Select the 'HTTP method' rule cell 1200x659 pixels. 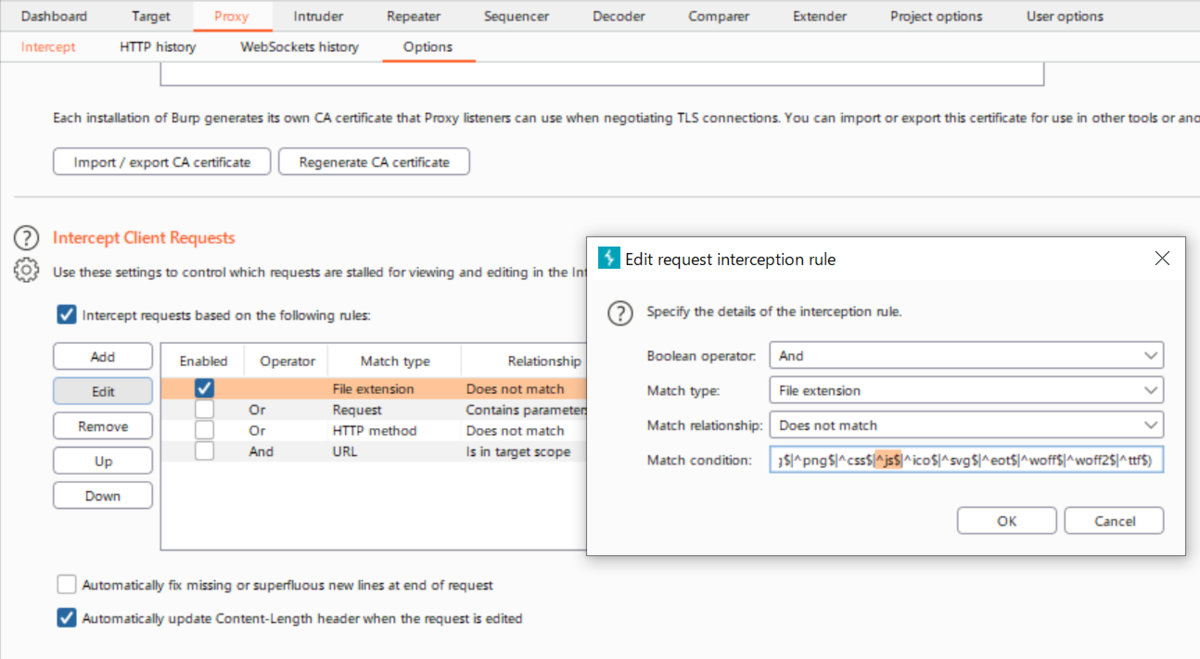[374, 431]
